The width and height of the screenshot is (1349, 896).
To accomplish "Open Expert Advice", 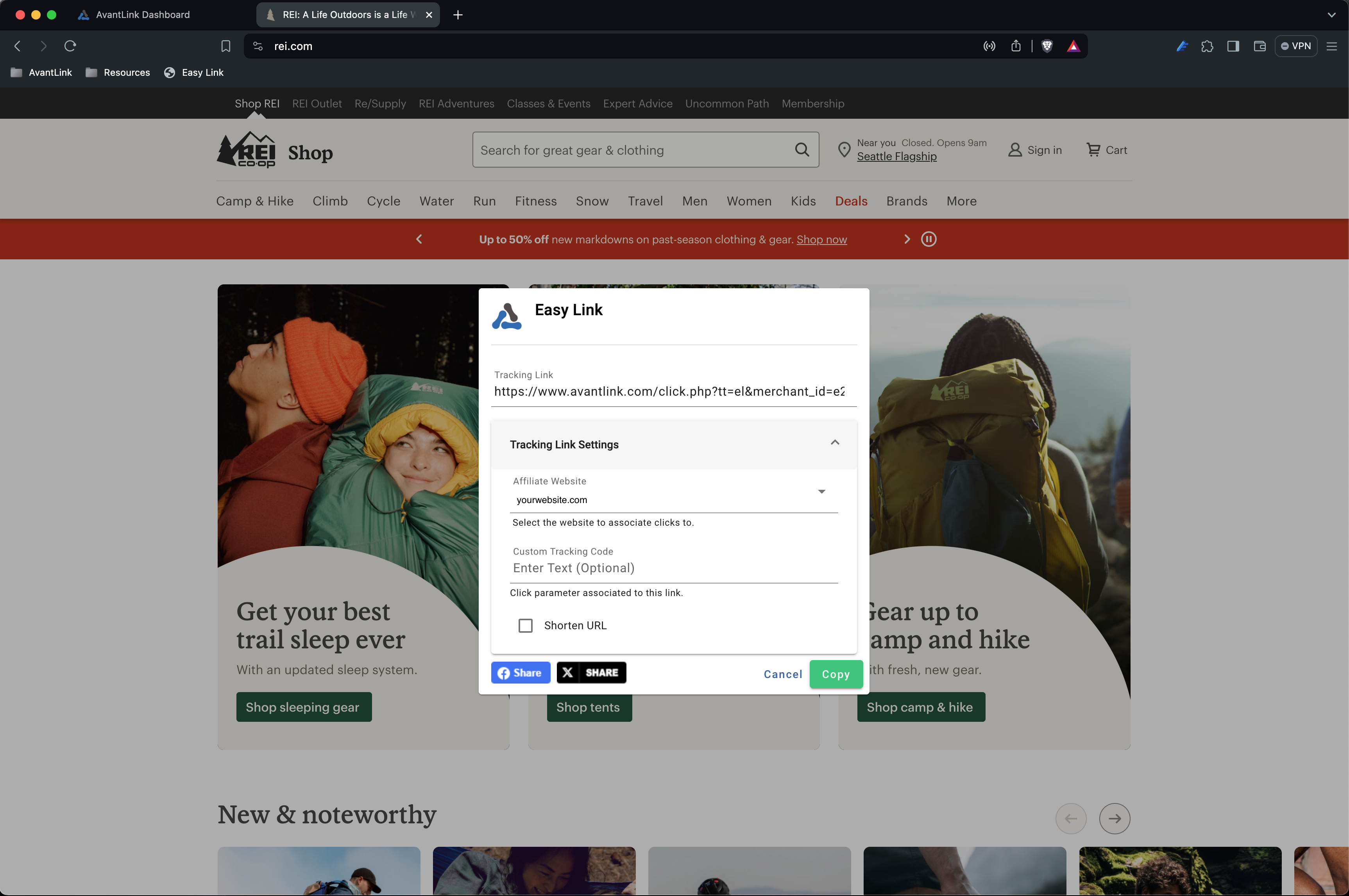I will [x=637, y=104].
